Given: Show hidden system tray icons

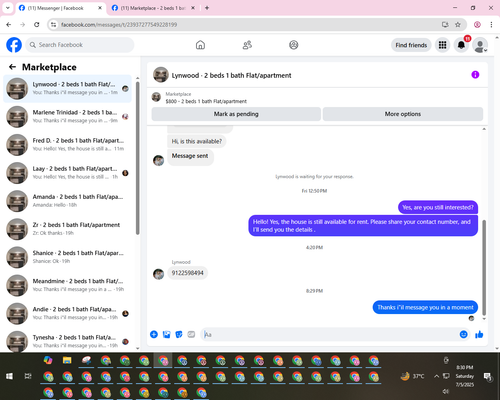Looking at the screenshot, I should click(436, 376).
